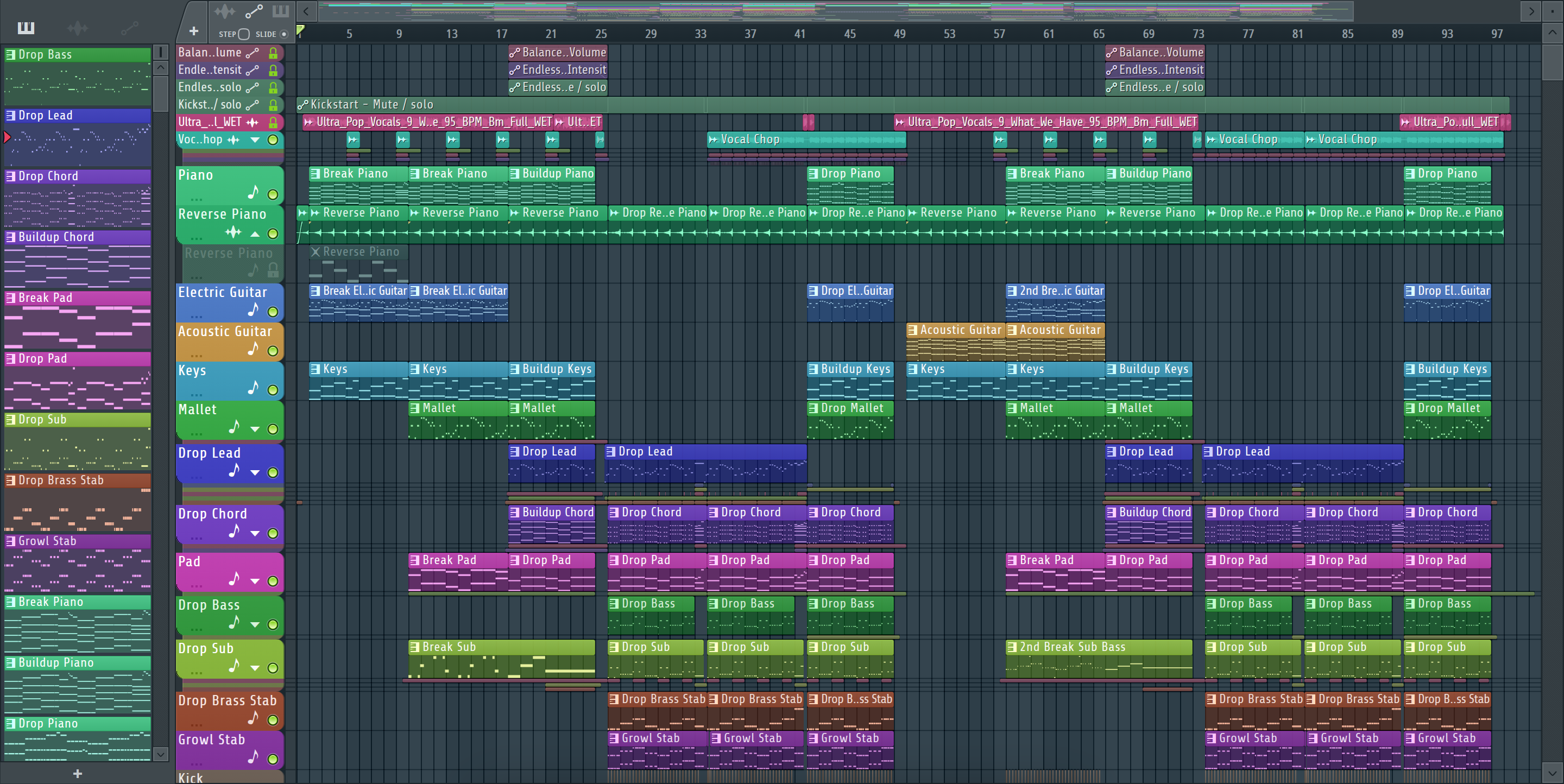Expand the Pad track group arrow
The width and height of the screenshot is (1564, 784).
pyautogui.click(x=255, y=581)
